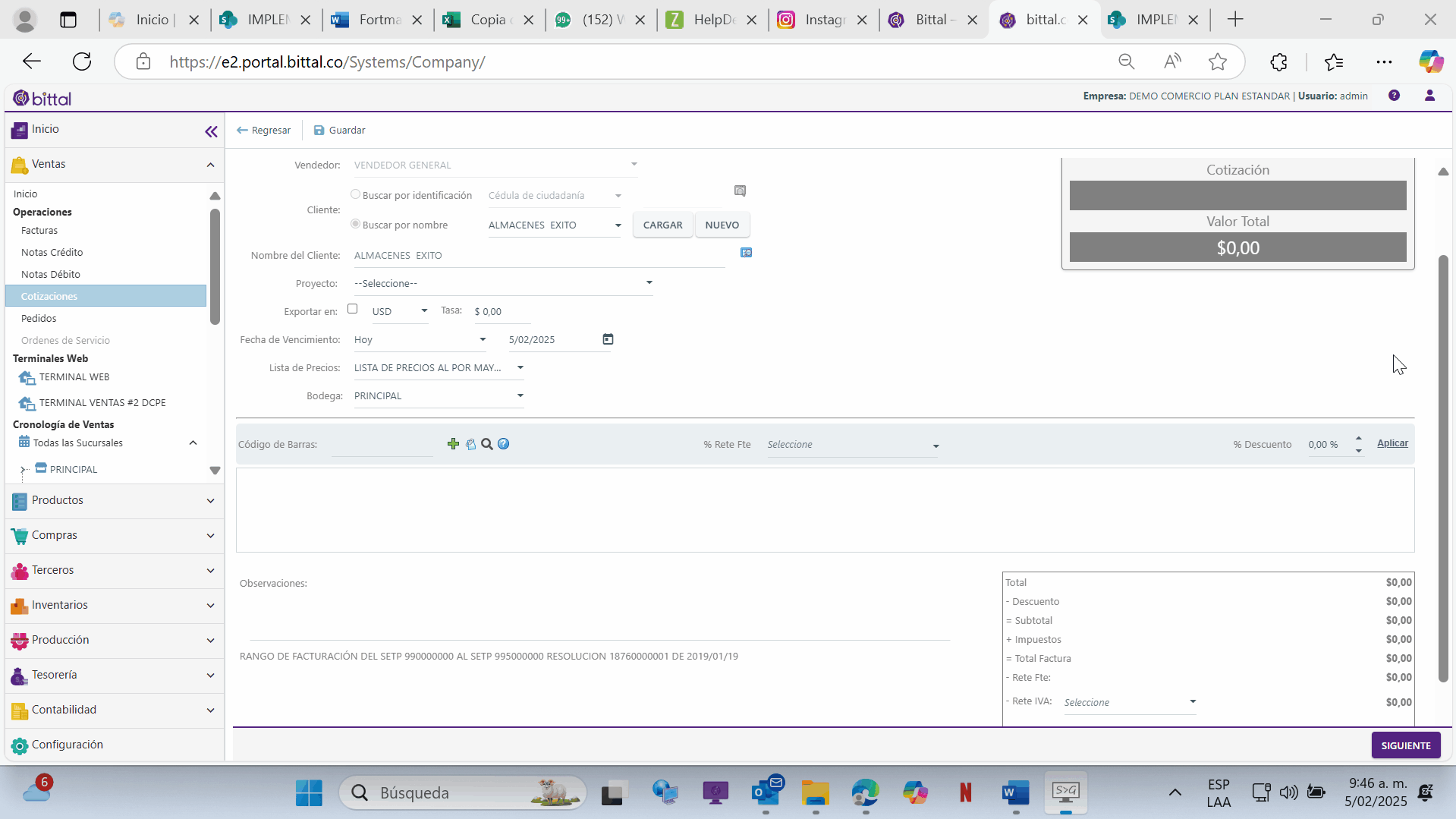Click the Código de Barras input field
The image size is (1456, 819).
click(382, 445)
